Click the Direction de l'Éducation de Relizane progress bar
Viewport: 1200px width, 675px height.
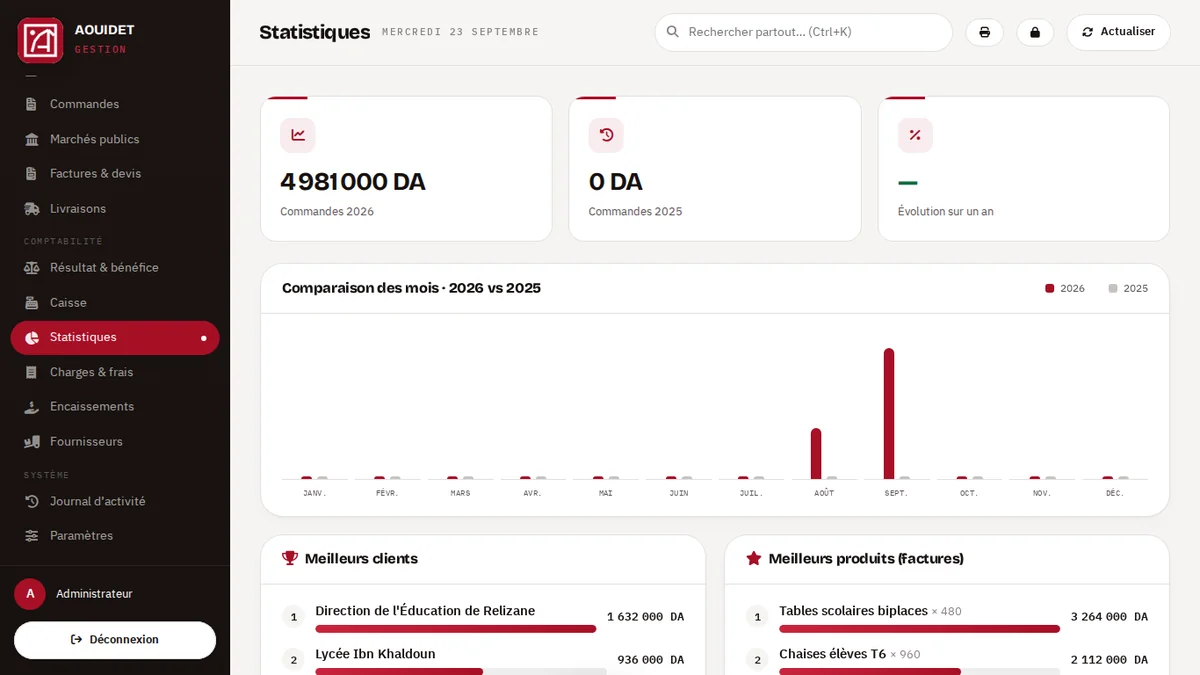pyautogui.click(x=456, y=629)
